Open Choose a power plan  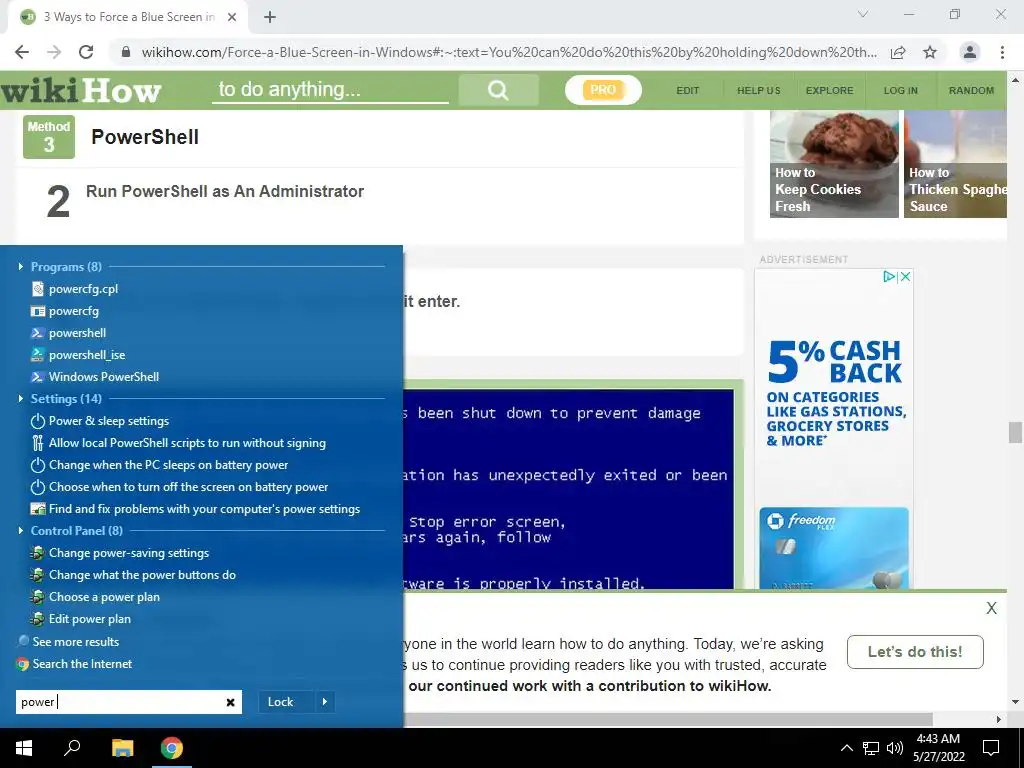pos(95,597)
